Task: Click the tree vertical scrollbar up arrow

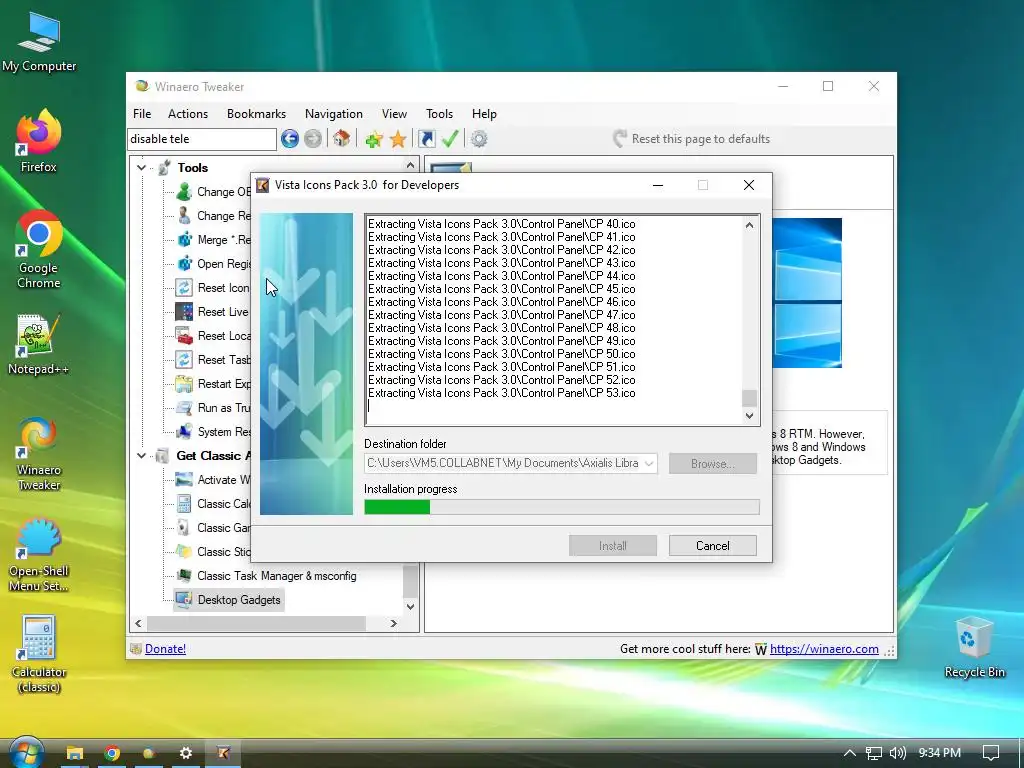Action: pos(410,165)
